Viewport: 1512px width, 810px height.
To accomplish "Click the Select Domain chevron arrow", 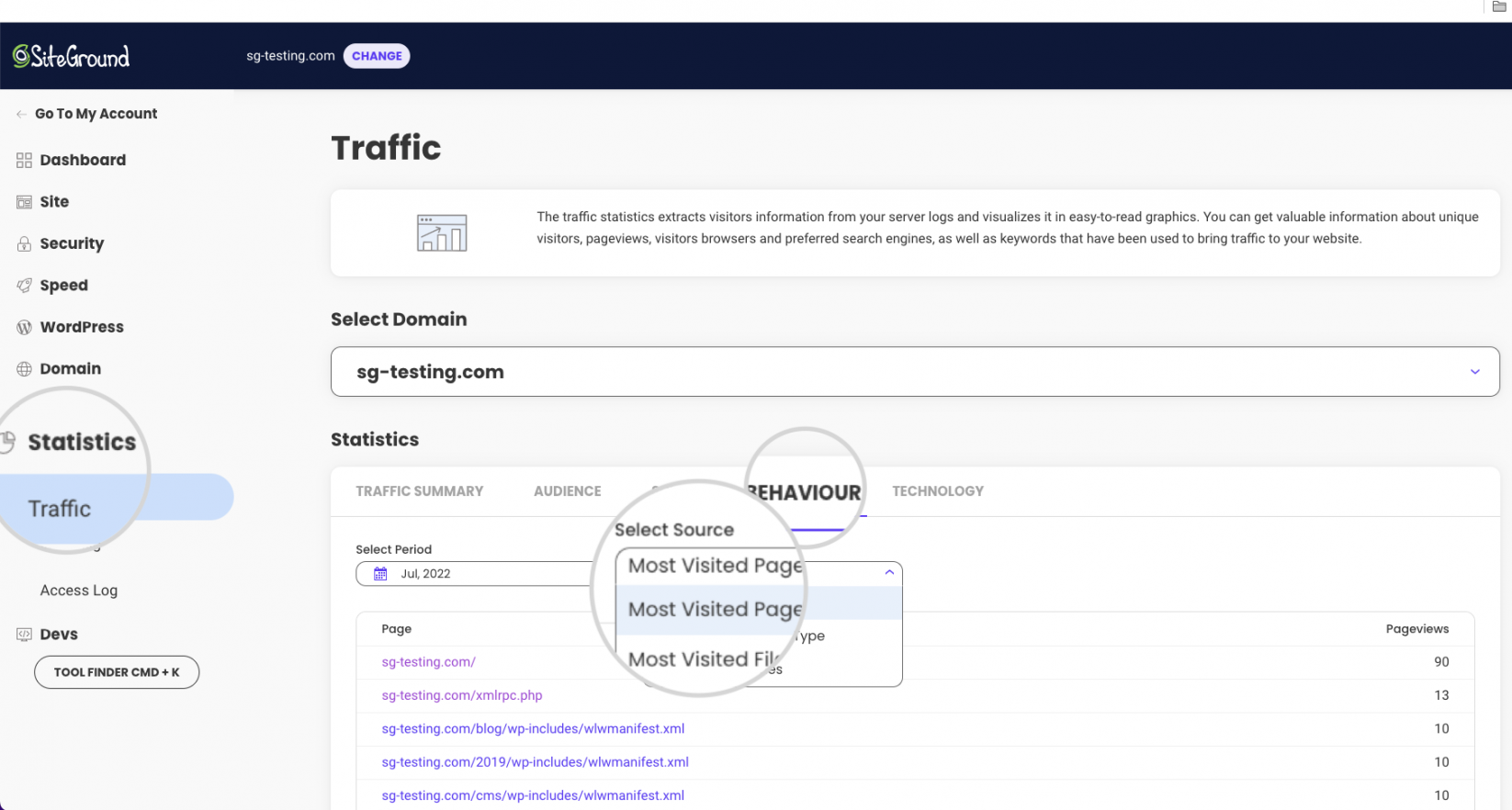I will click(1475, 372).
